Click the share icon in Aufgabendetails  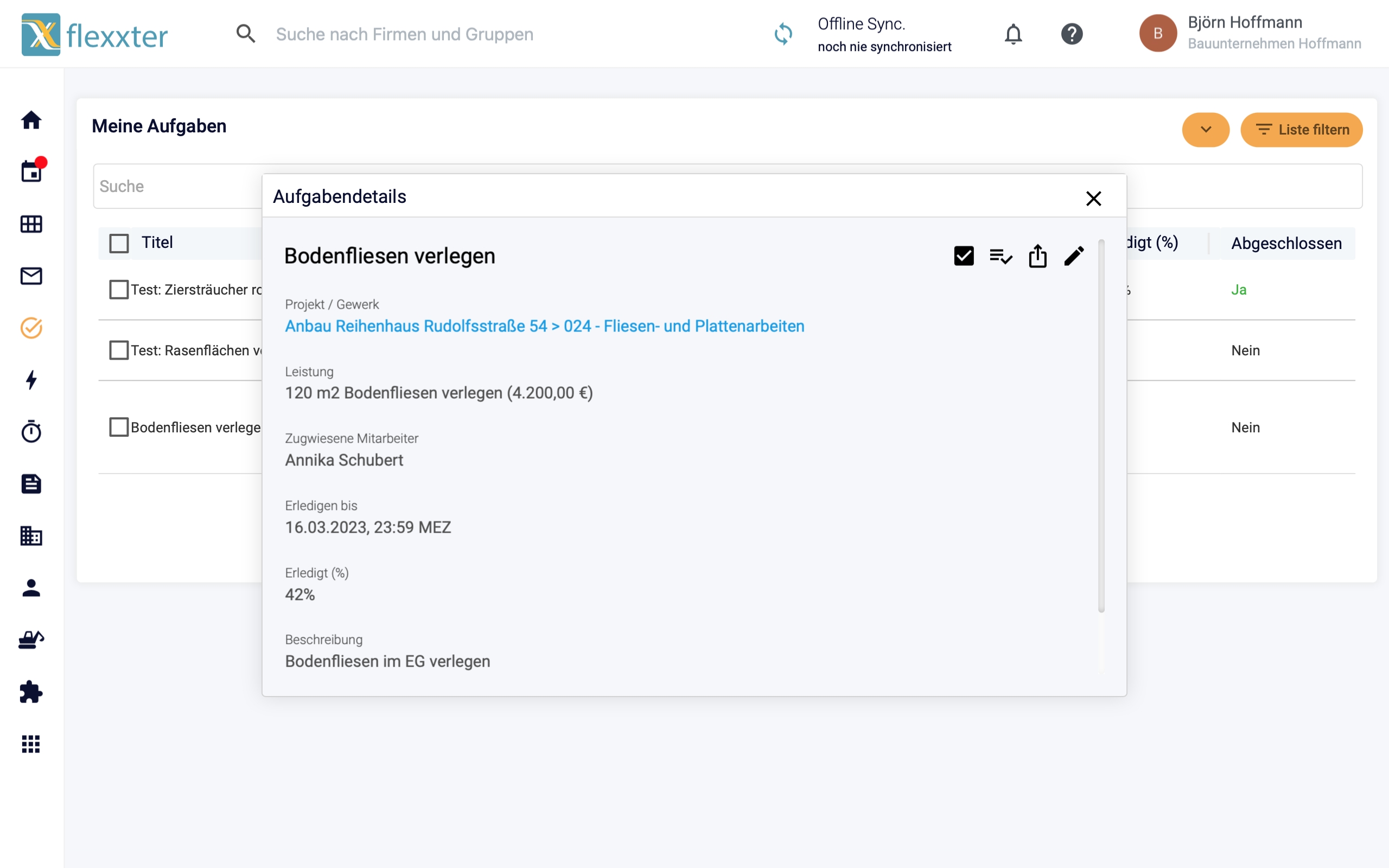(1037, 256)
